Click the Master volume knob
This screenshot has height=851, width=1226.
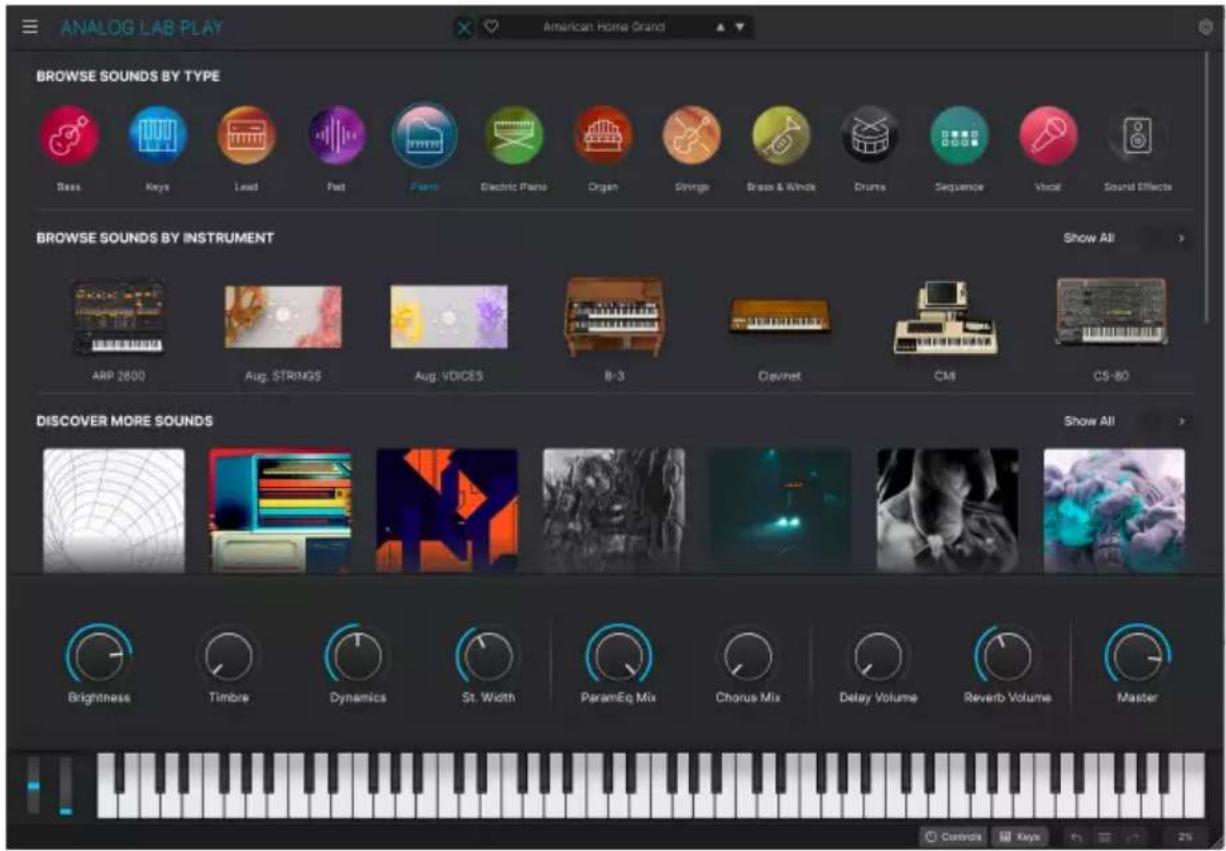1137,657
